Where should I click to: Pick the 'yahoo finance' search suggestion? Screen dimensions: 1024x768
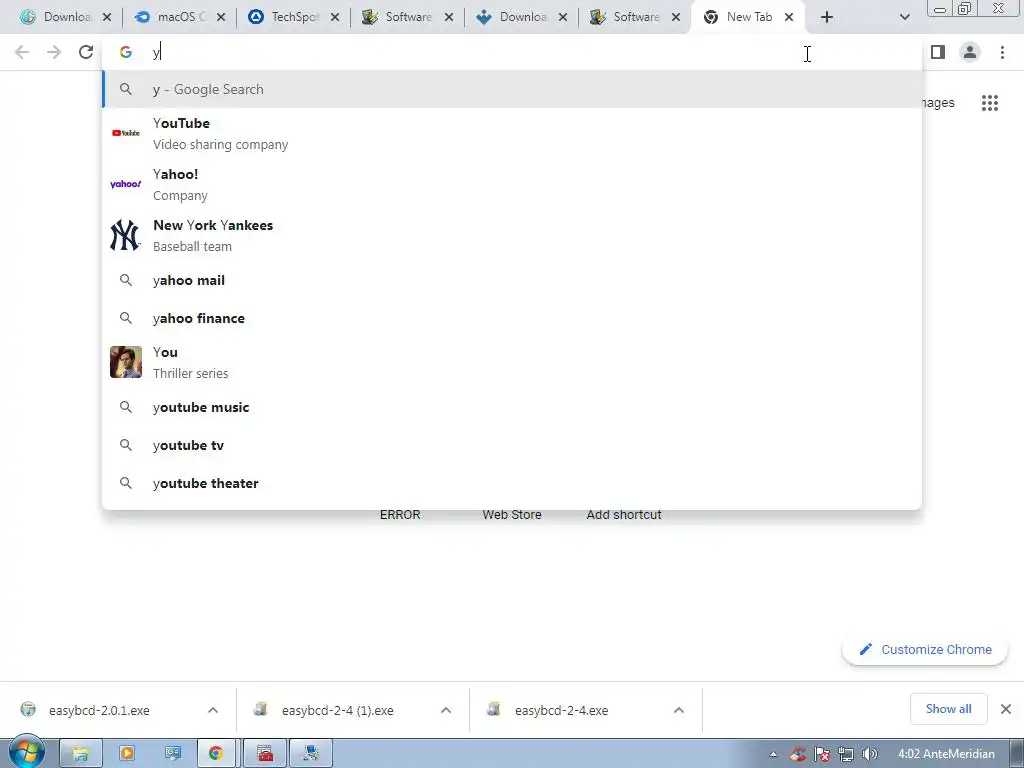click(x=512, y=318)
